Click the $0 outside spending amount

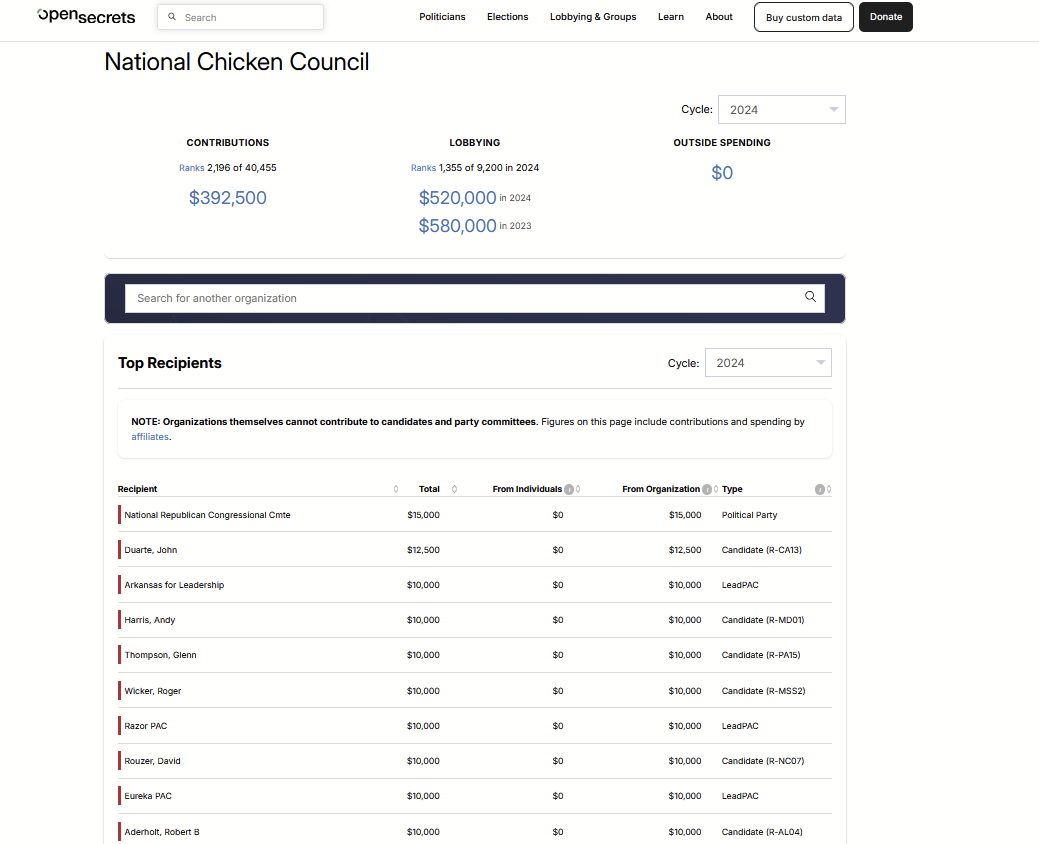point(722,173)
